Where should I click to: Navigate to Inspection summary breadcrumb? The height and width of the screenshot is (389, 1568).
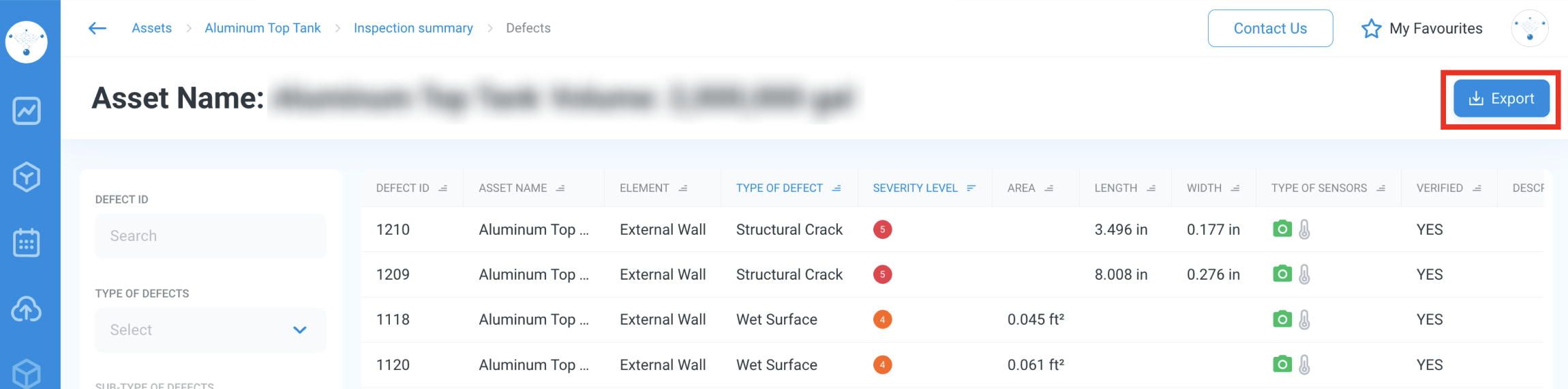[413, 28]
